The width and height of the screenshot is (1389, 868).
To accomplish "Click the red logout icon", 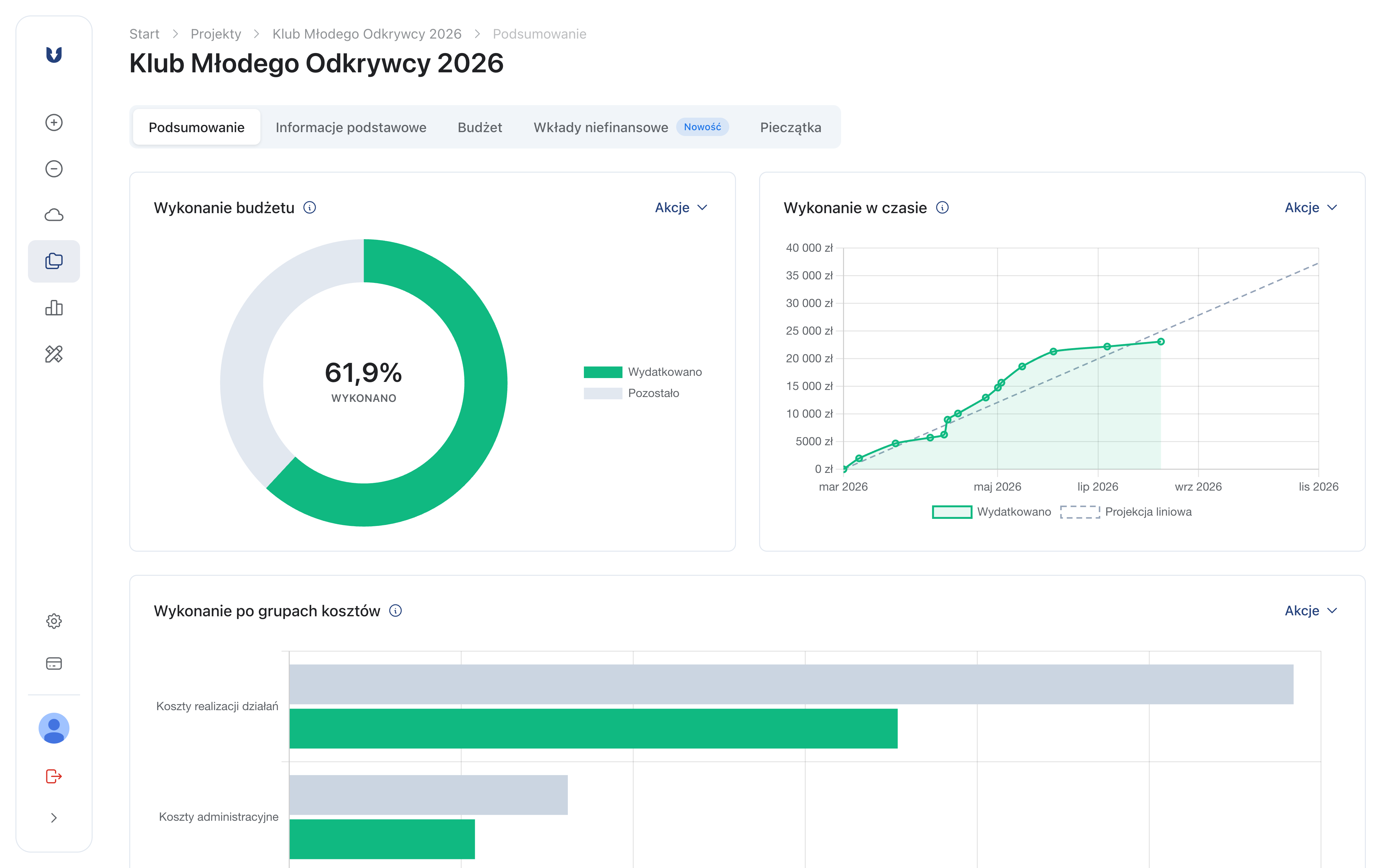I will coord(54,776).
